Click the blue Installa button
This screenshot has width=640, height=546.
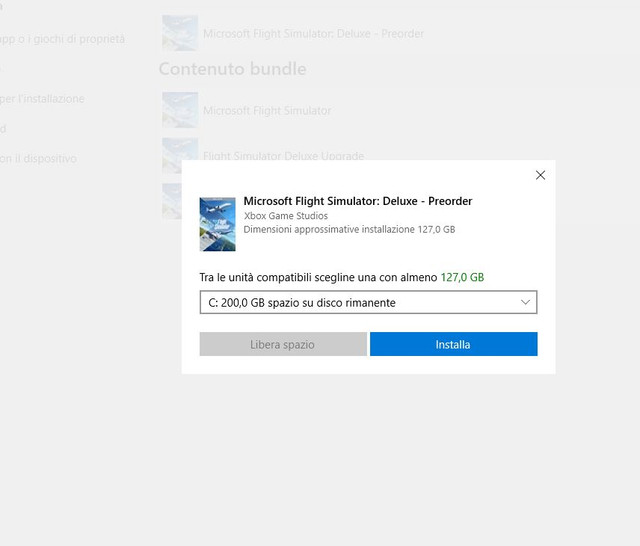click(453, 344)
